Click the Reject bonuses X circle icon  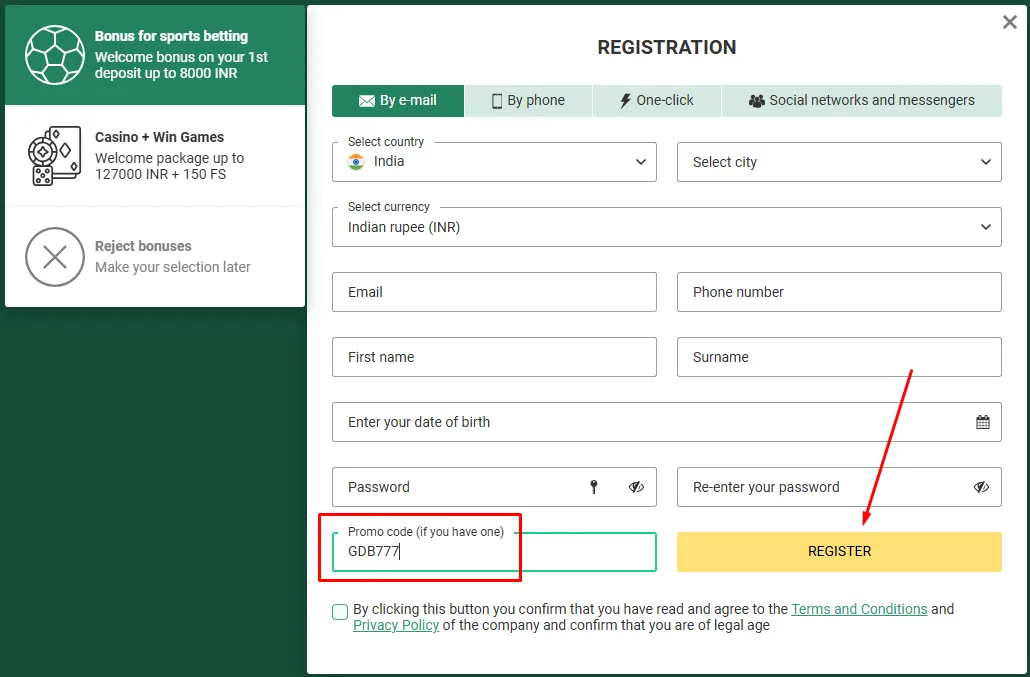click(x=55, y=257)
